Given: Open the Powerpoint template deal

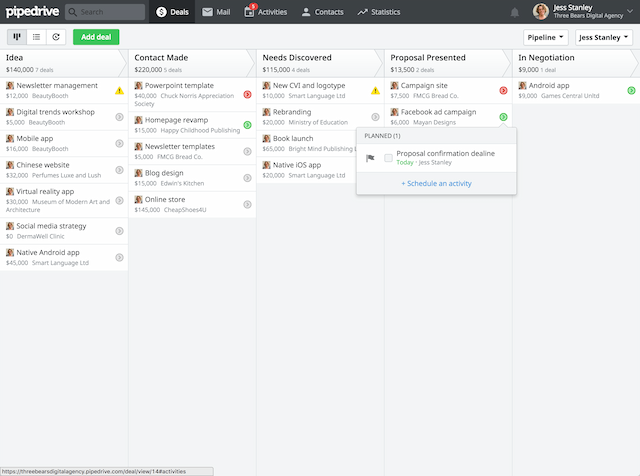Looking at the screenshot, I should pos(179,85).
